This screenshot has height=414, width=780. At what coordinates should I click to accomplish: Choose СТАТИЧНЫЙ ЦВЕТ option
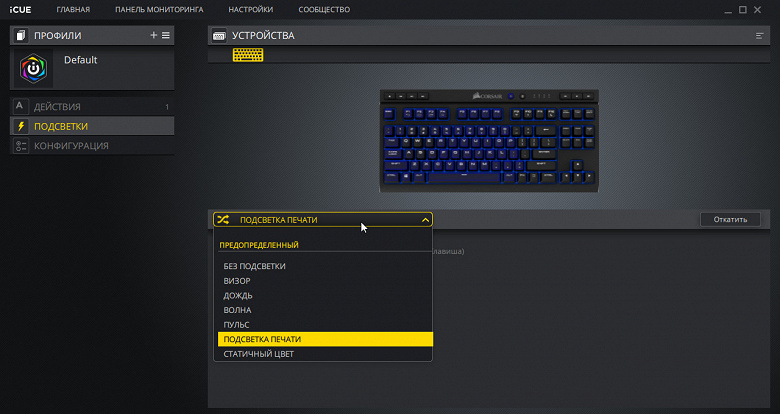pos(325,354)
